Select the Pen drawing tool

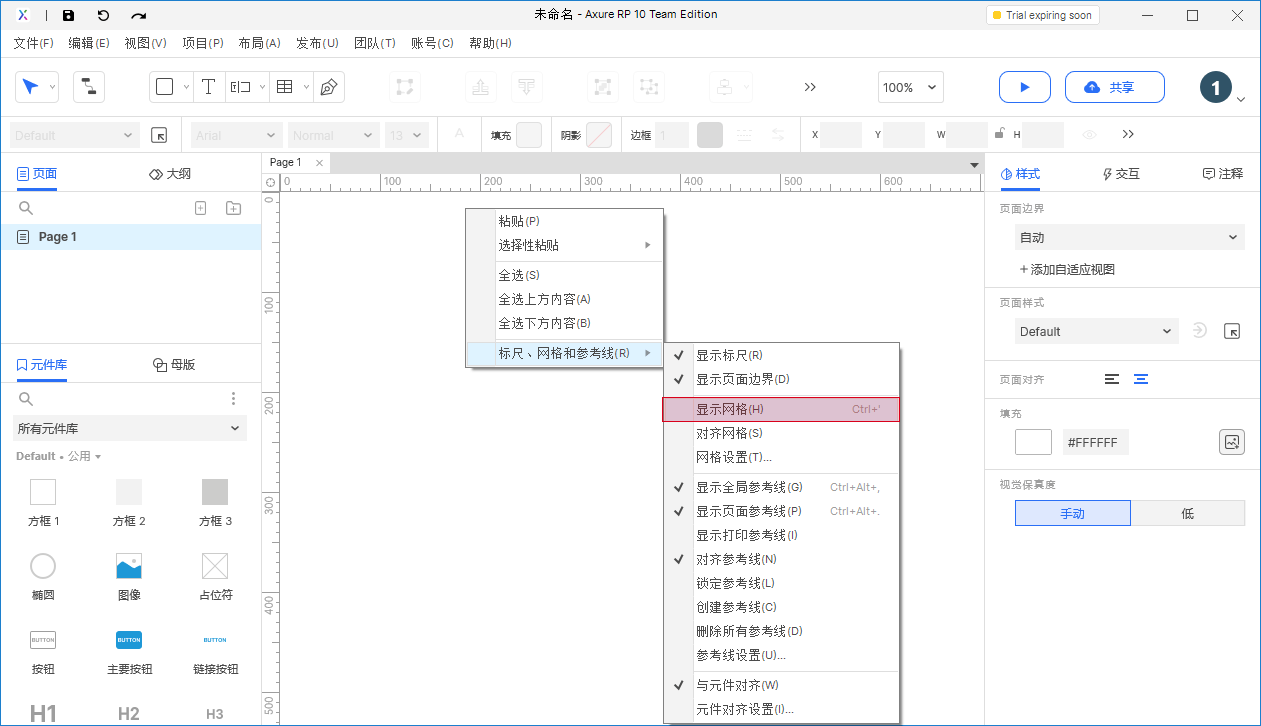coord(328,87)
